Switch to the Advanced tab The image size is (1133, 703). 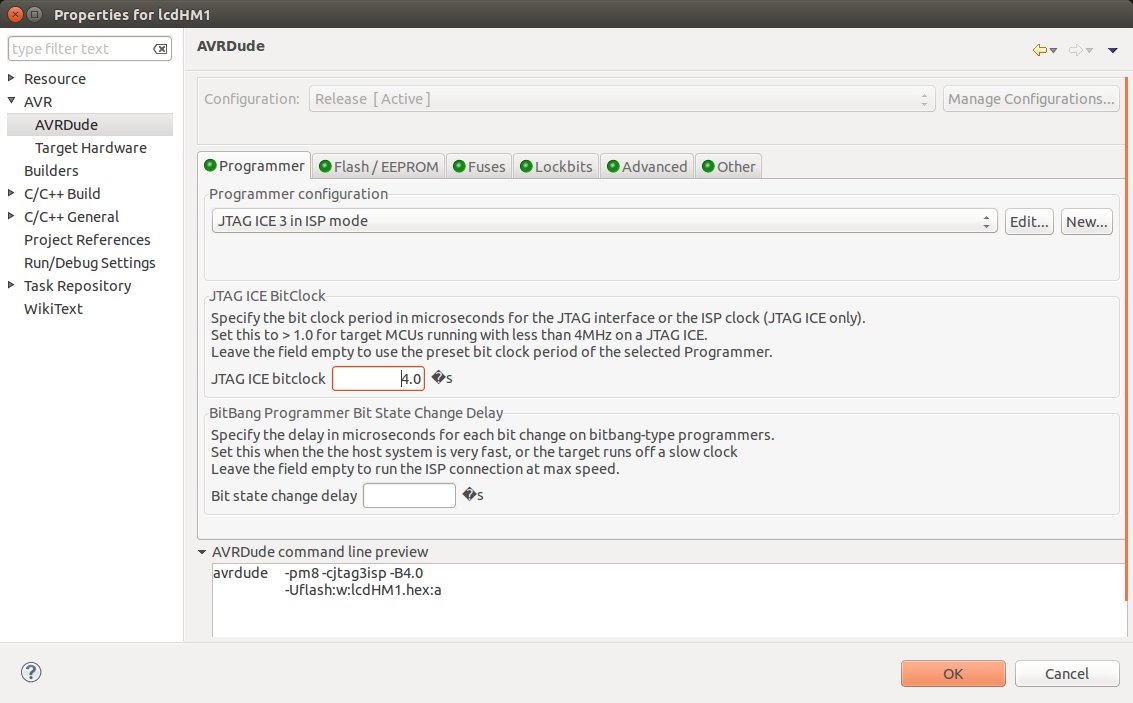pos(647,167)
